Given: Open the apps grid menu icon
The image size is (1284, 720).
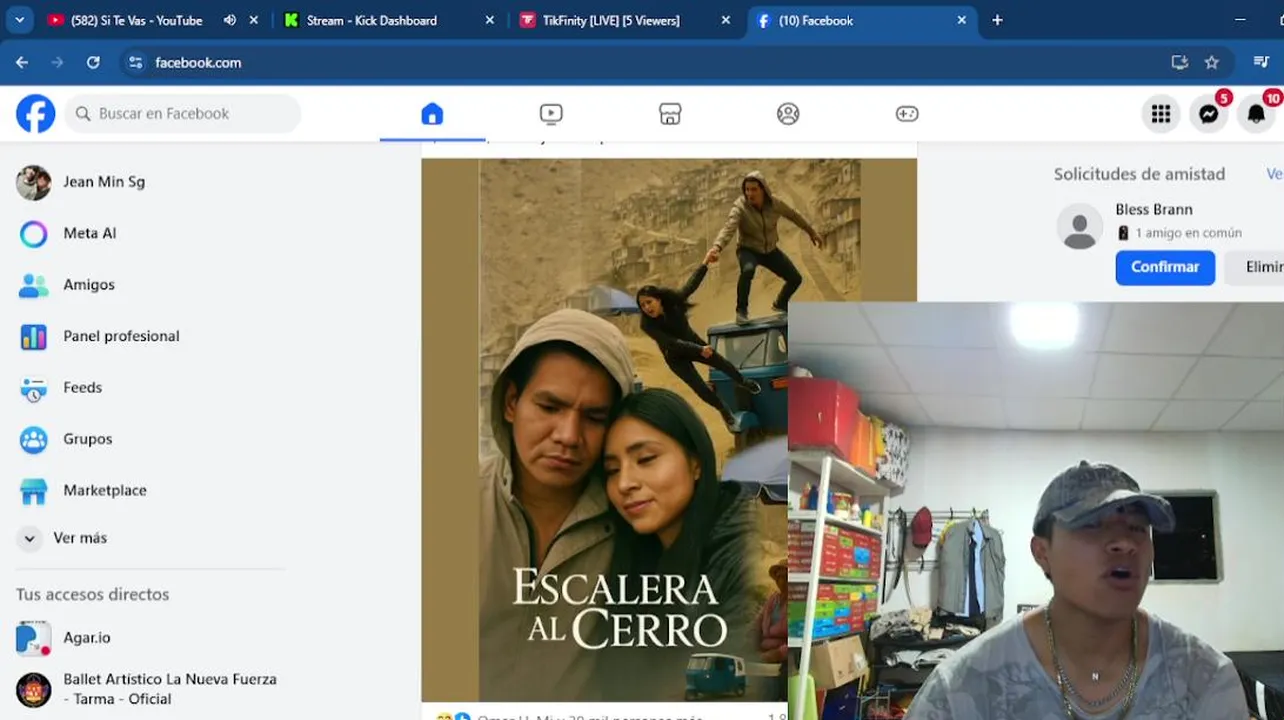Looking at the screenshot, I should tap(1161, 114).
